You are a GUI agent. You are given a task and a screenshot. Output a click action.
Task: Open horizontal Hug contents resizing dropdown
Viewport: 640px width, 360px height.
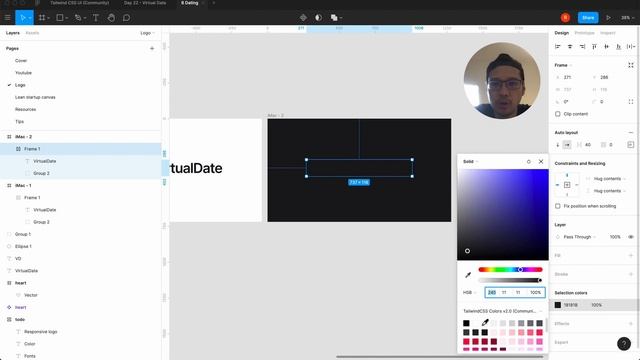[609, 179]
